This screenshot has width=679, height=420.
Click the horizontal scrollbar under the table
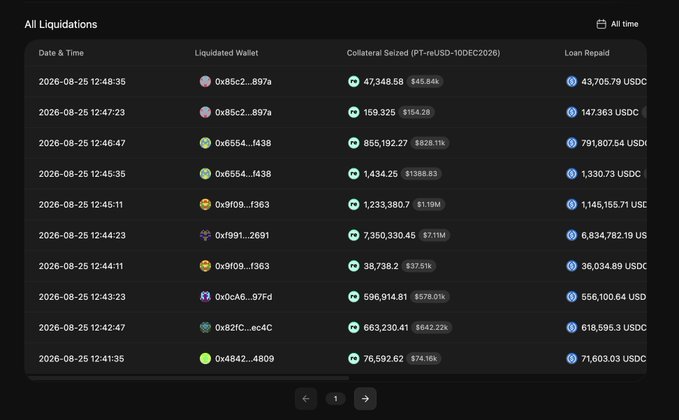[x=188, y=378]
